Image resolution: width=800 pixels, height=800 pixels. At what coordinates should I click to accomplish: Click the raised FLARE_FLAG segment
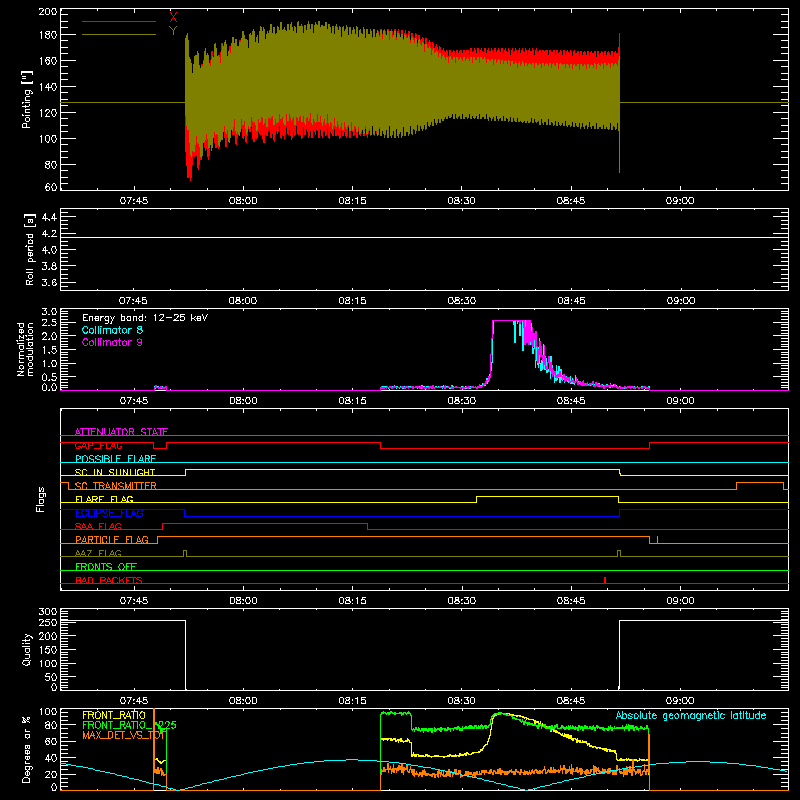[x=547, y=496]
